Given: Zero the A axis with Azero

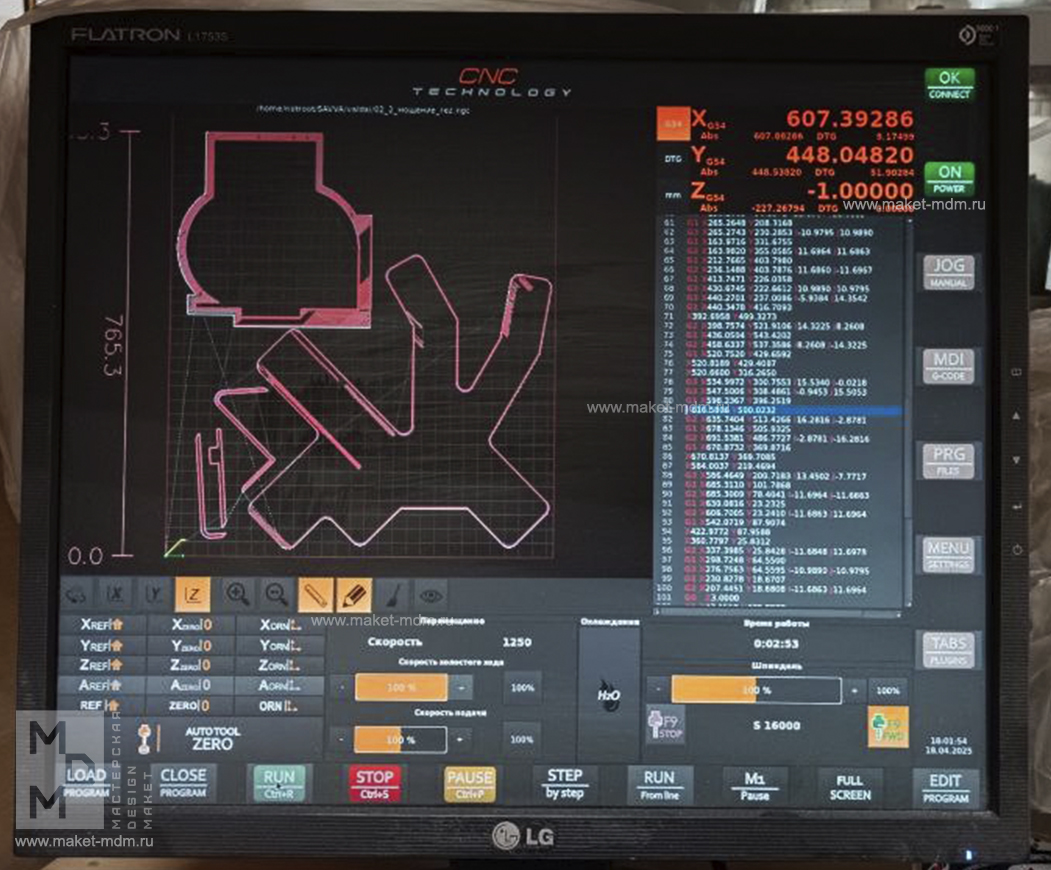Looking at the screenshot, I should pos(191,685).
